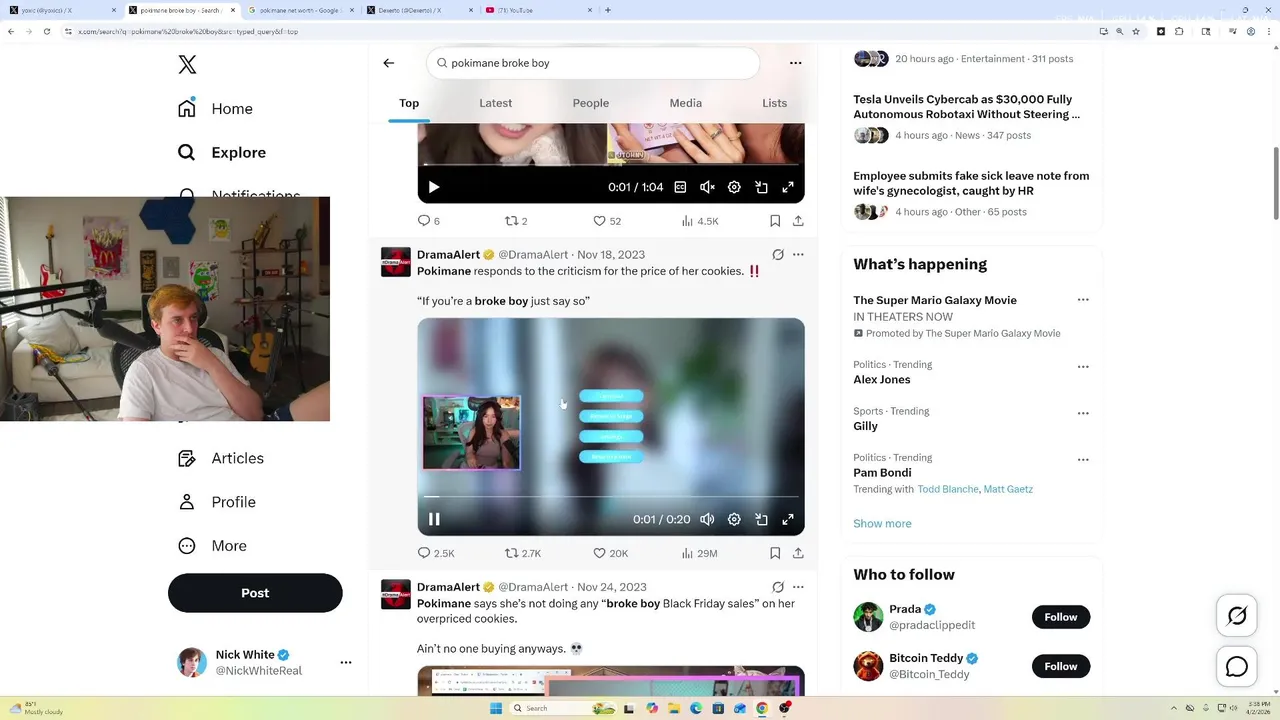Share the post with 29M views
The width and height of the screenshot is (1280, 720).
[798, 553]
